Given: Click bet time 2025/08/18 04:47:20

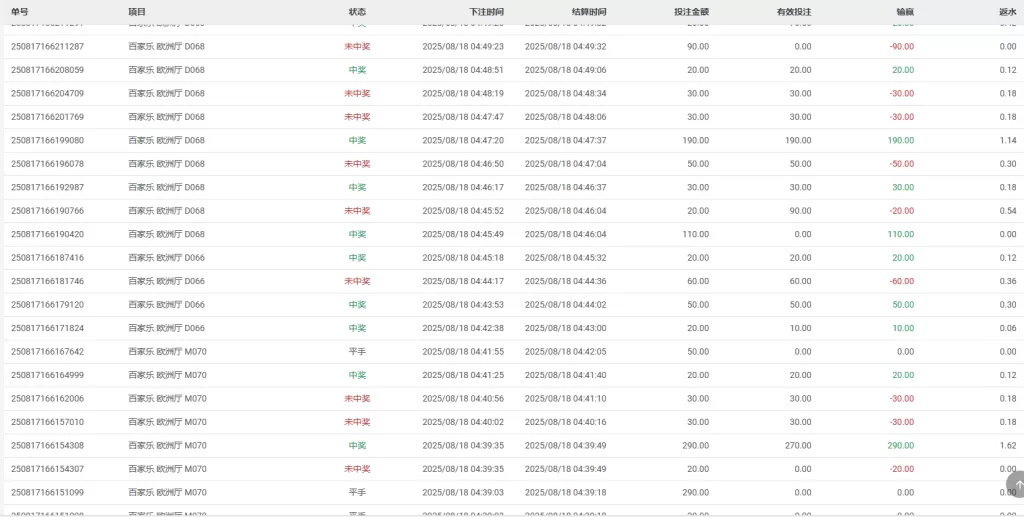Looking at the screenshot, I should [463, 140].
